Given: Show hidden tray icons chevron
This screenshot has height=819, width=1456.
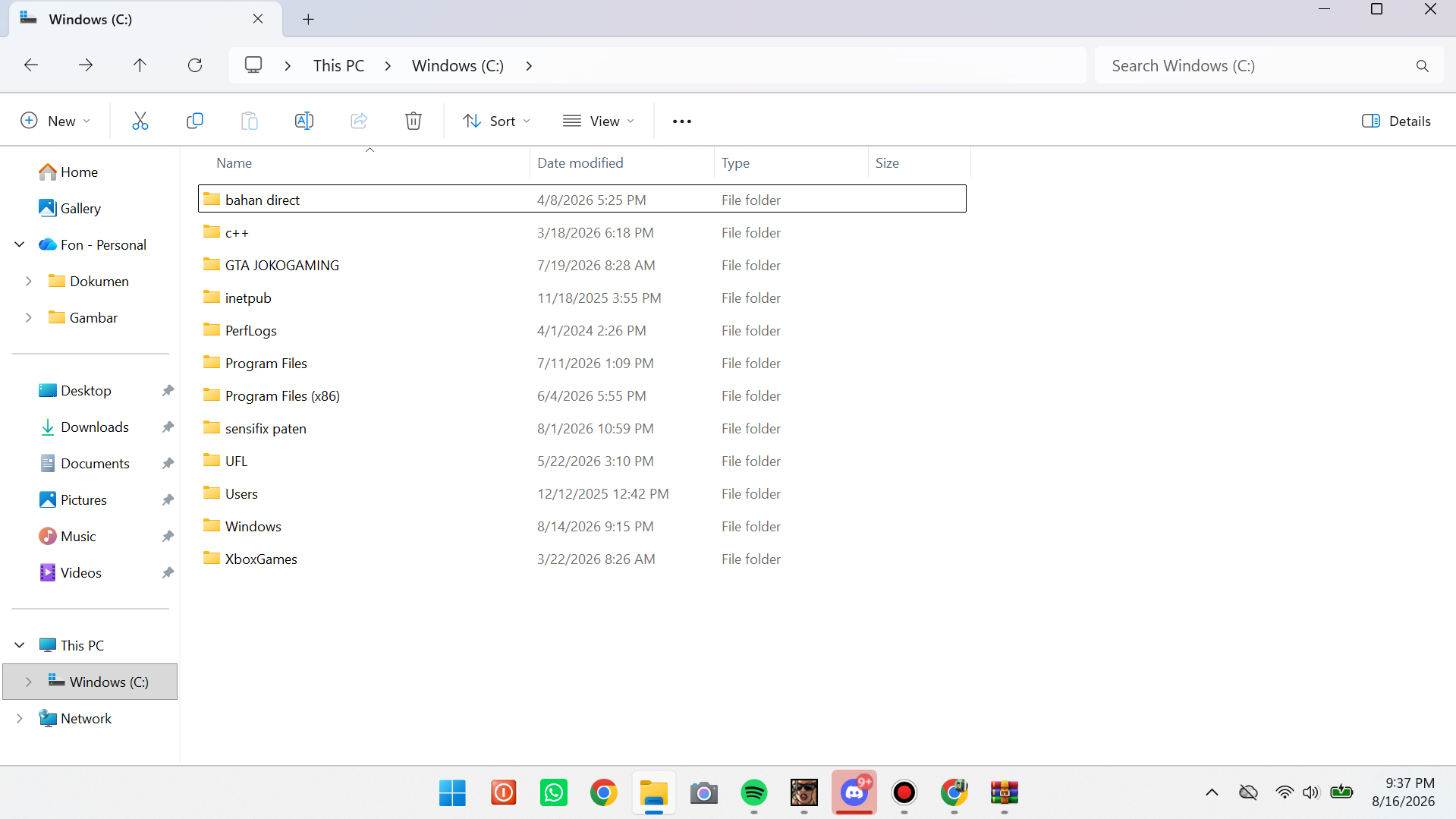Looking at the screenshot, I should point(1212,792).
